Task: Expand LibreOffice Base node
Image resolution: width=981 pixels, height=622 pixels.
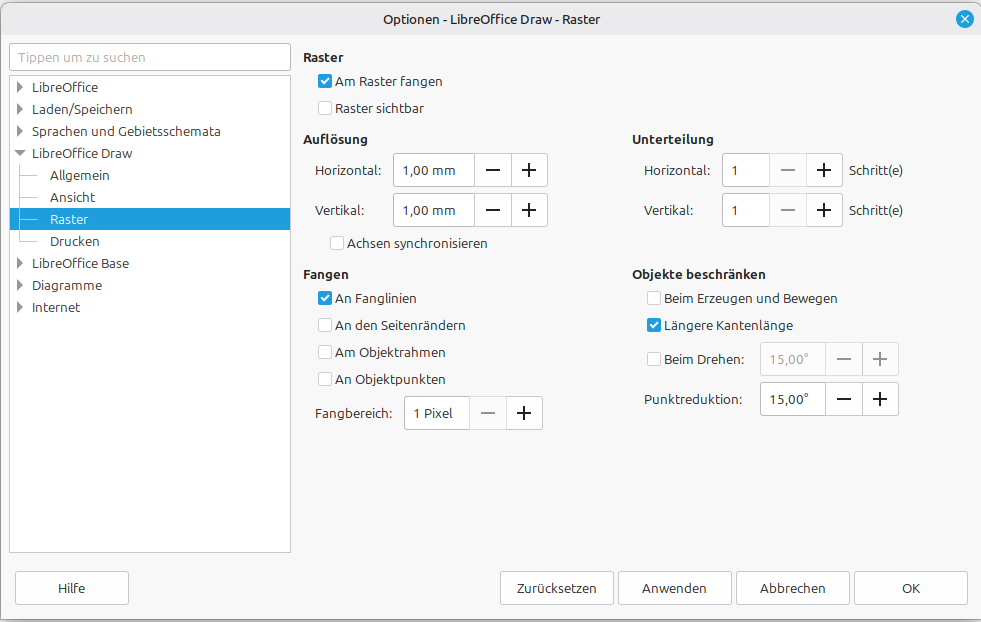Action: point(20,263)
